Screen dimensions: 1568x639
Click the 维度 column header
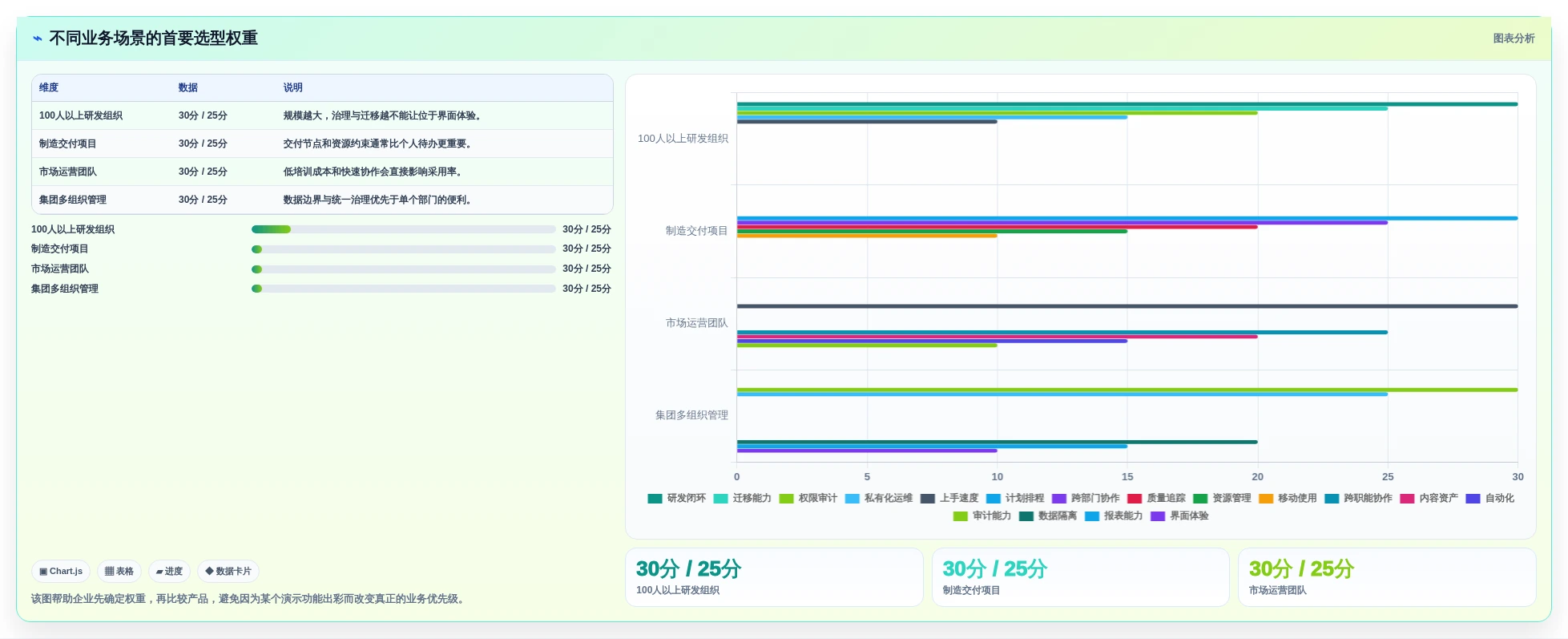tap(49, 88)
